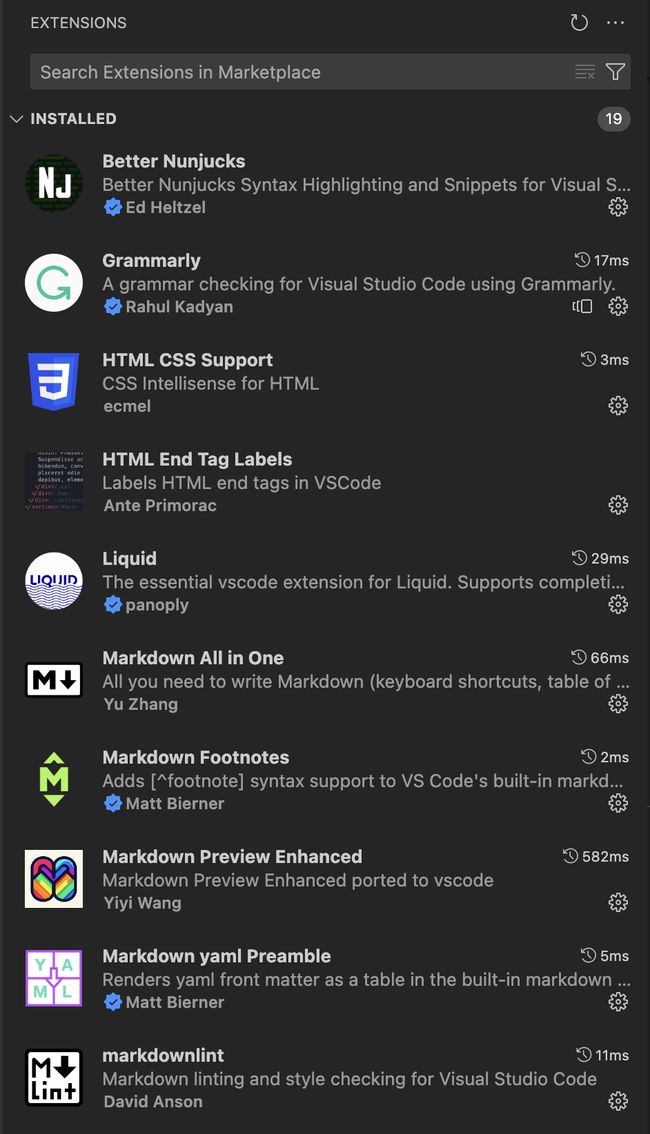
Task: Click the Liquid extension logo
Action: pyautogui.click(x=54, y=581)
